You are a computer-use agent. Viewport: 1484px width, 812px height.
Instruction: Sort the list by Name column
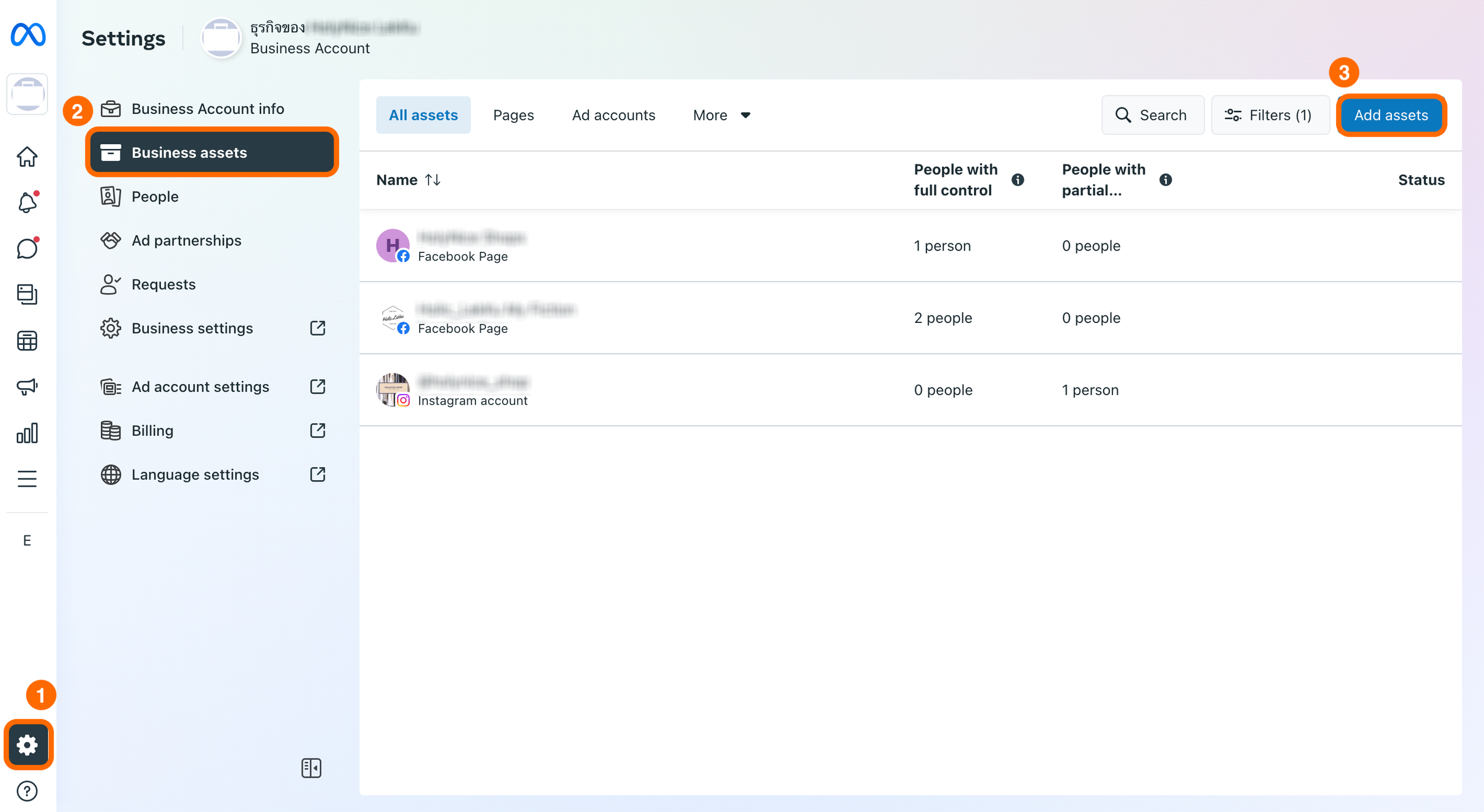point(408,180)
